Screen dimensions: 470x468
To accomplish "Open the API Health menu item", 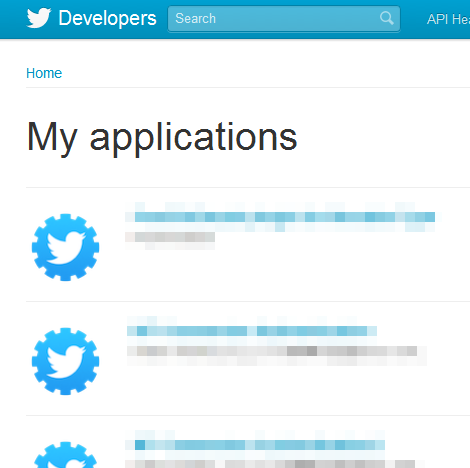I will coord(448,19).
